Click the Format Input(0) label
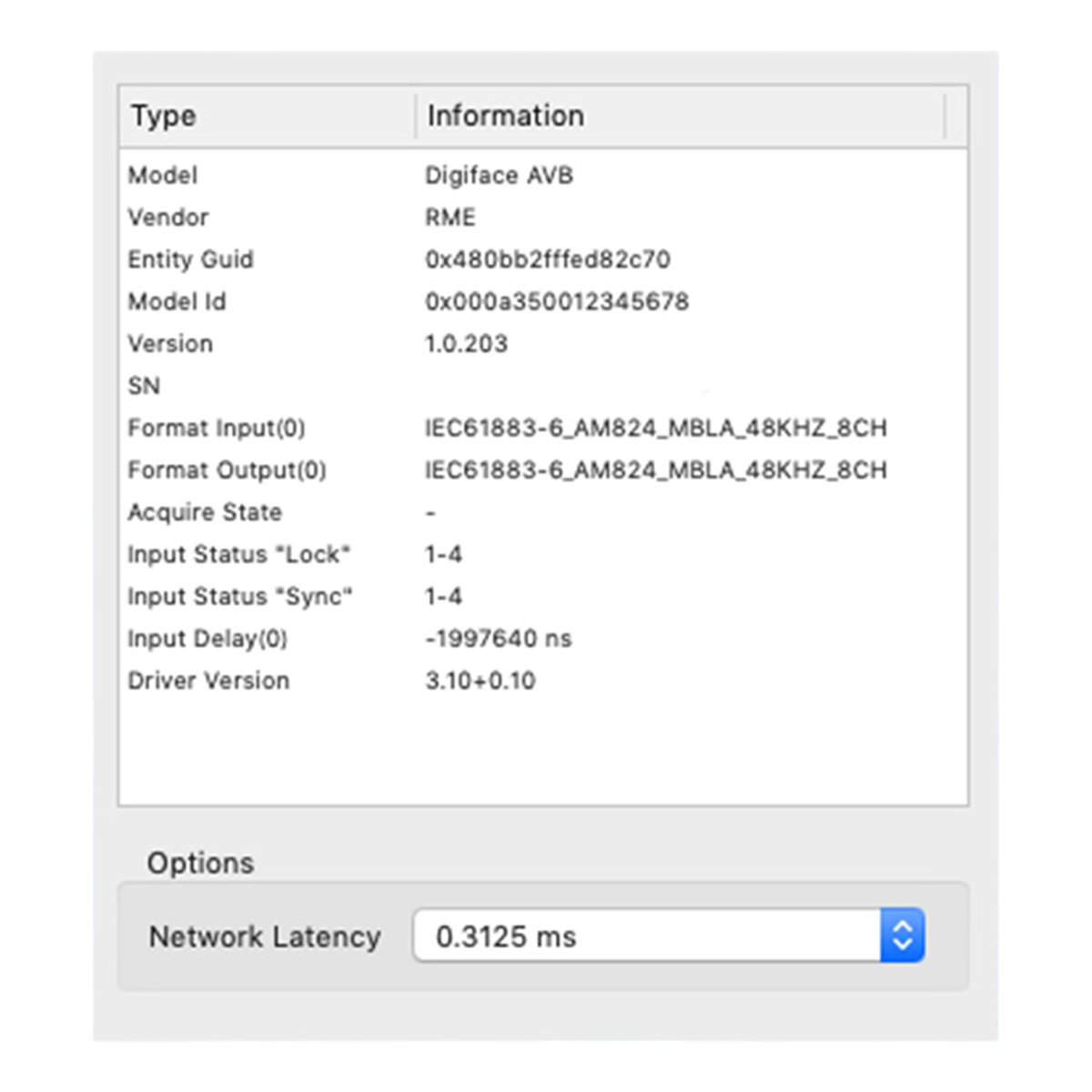The height and width of the screenshot is (1092, 1092). pos(217,428)
